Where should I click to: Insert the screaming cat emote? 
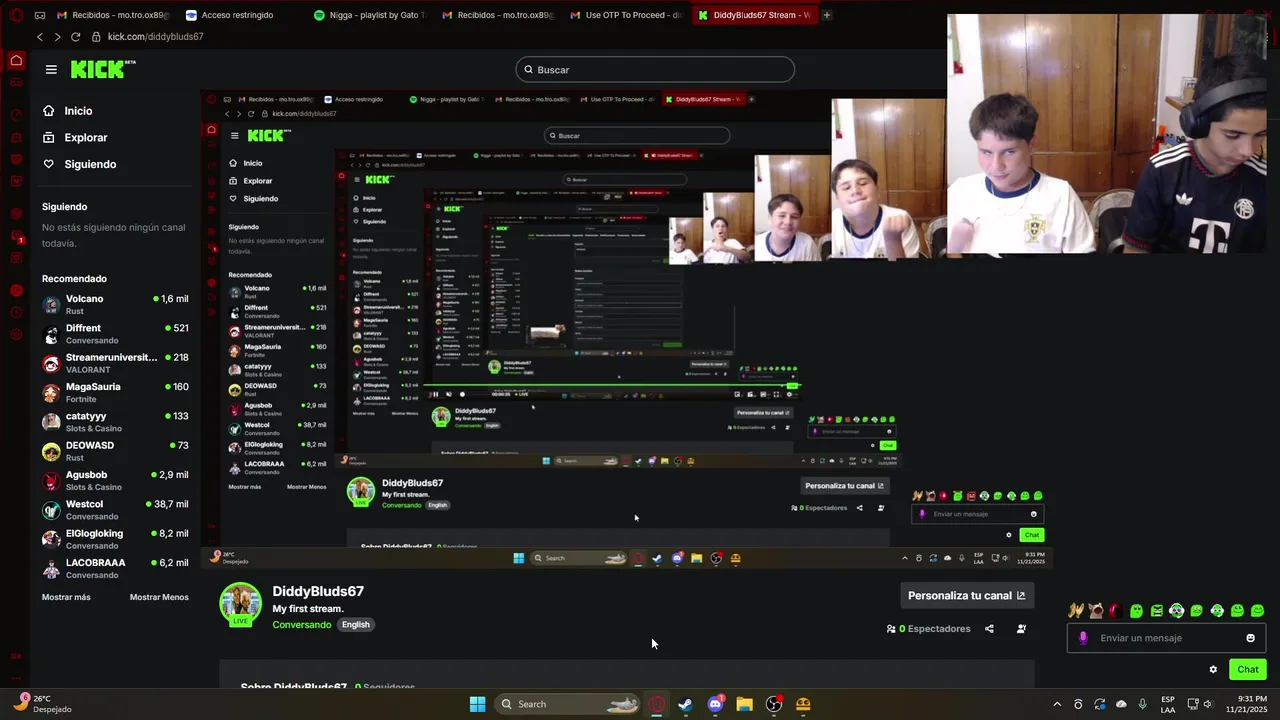click(x=1096, y=611)
